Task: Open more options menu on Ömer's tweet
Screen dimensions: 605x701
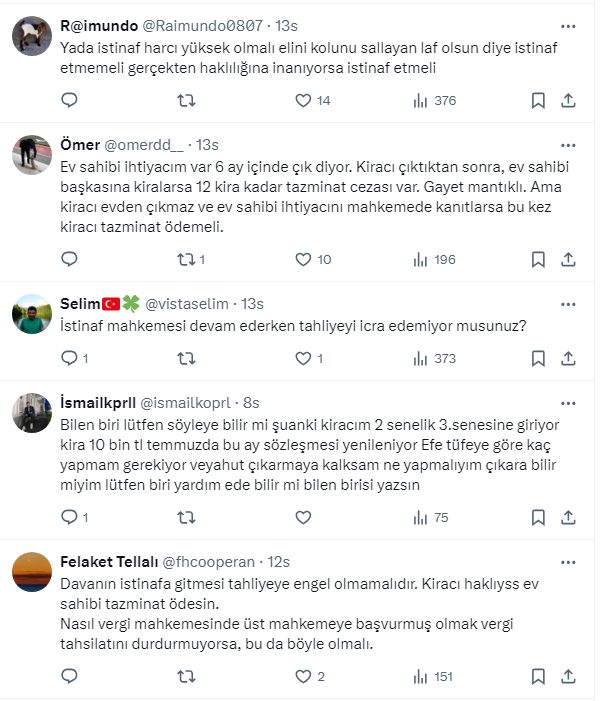Action: (568, 145)
